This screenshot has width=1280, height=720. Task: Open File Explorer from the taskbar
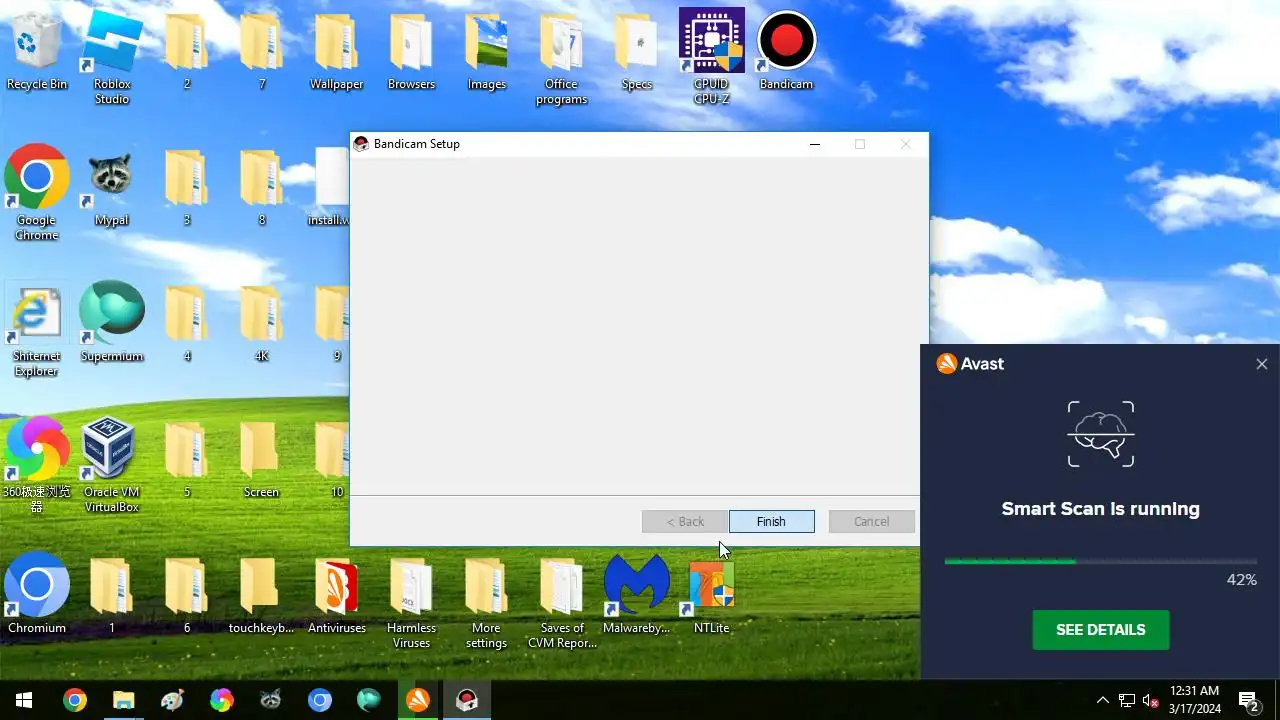coord(123,700)
